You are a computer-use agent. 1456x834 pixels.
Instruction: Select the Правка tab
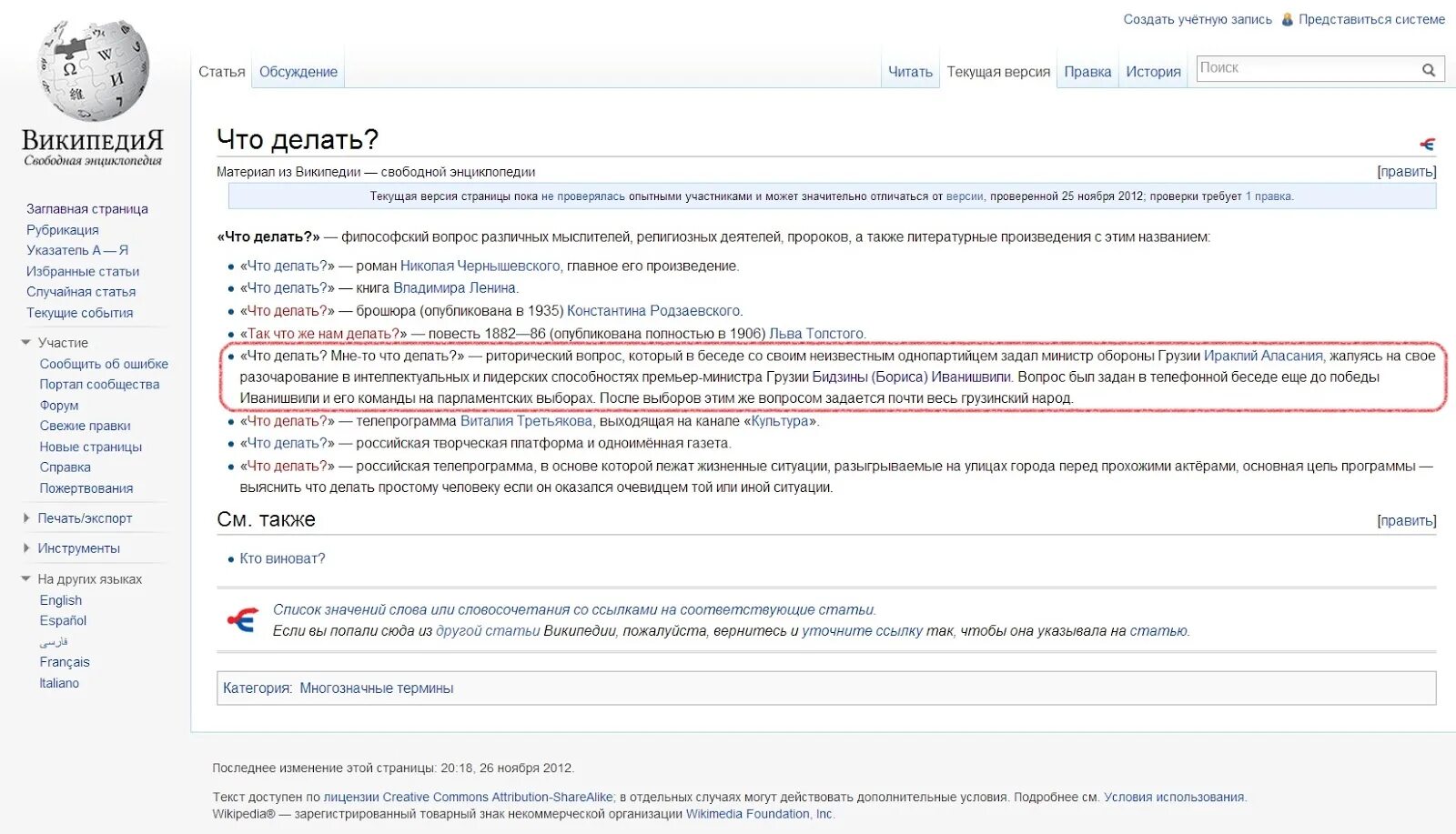click(1088, 70)
